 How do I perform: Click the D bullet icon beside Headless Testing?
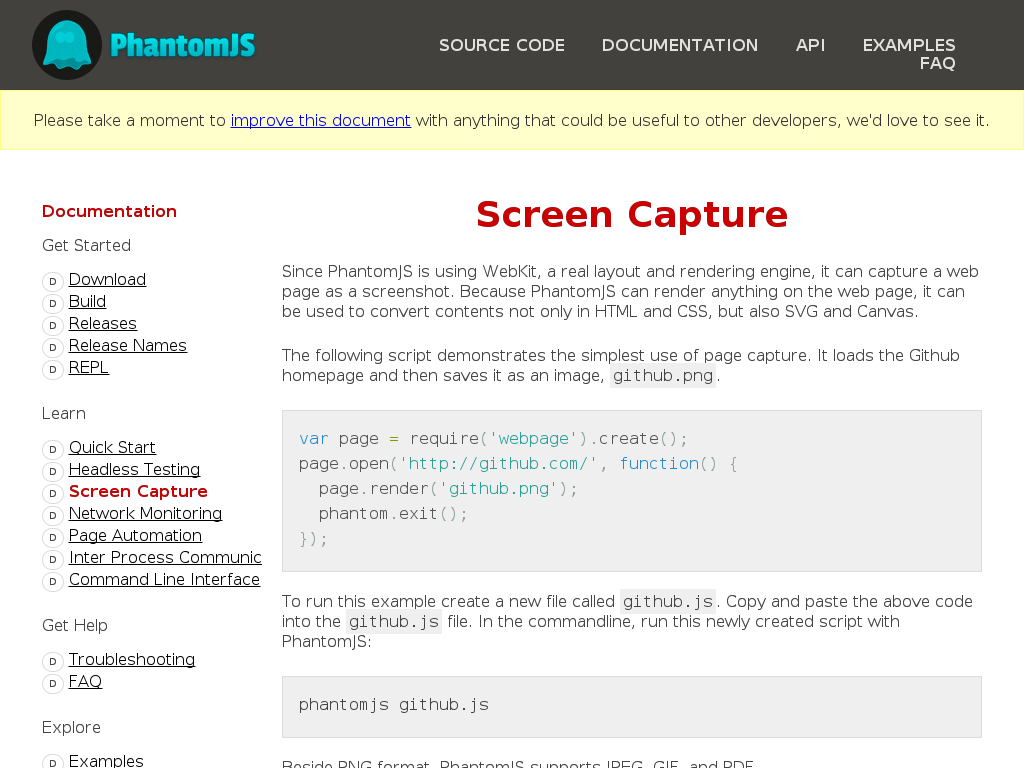click(x=53, y=472)
